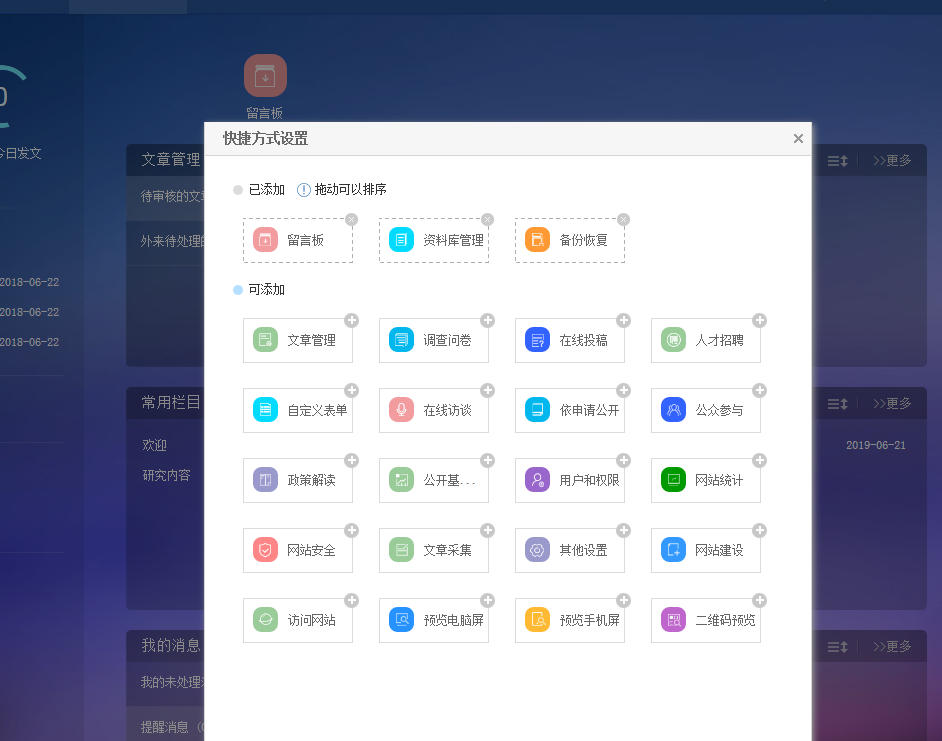Click the 文章管理 shortcut icon
Viewport: 942px width, 741px height.
click(265, 340)
